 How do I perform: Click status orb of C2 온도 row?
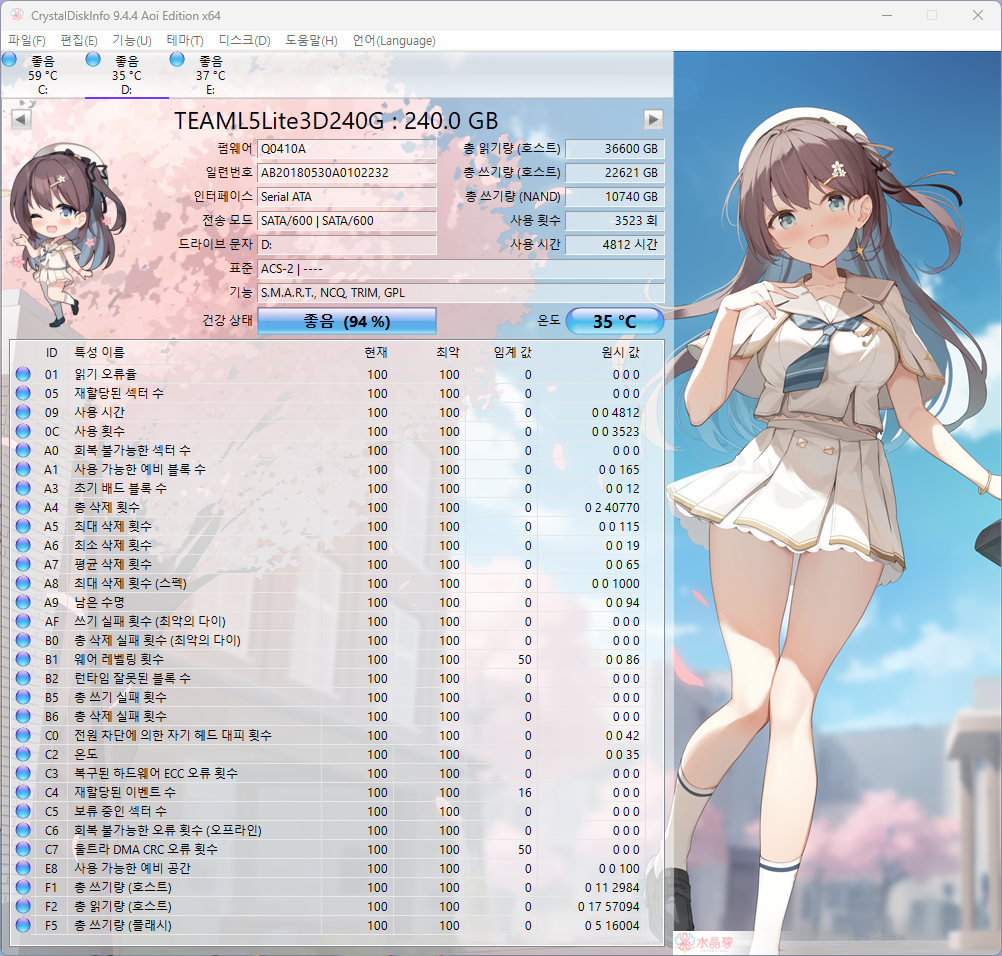(23, 754)
